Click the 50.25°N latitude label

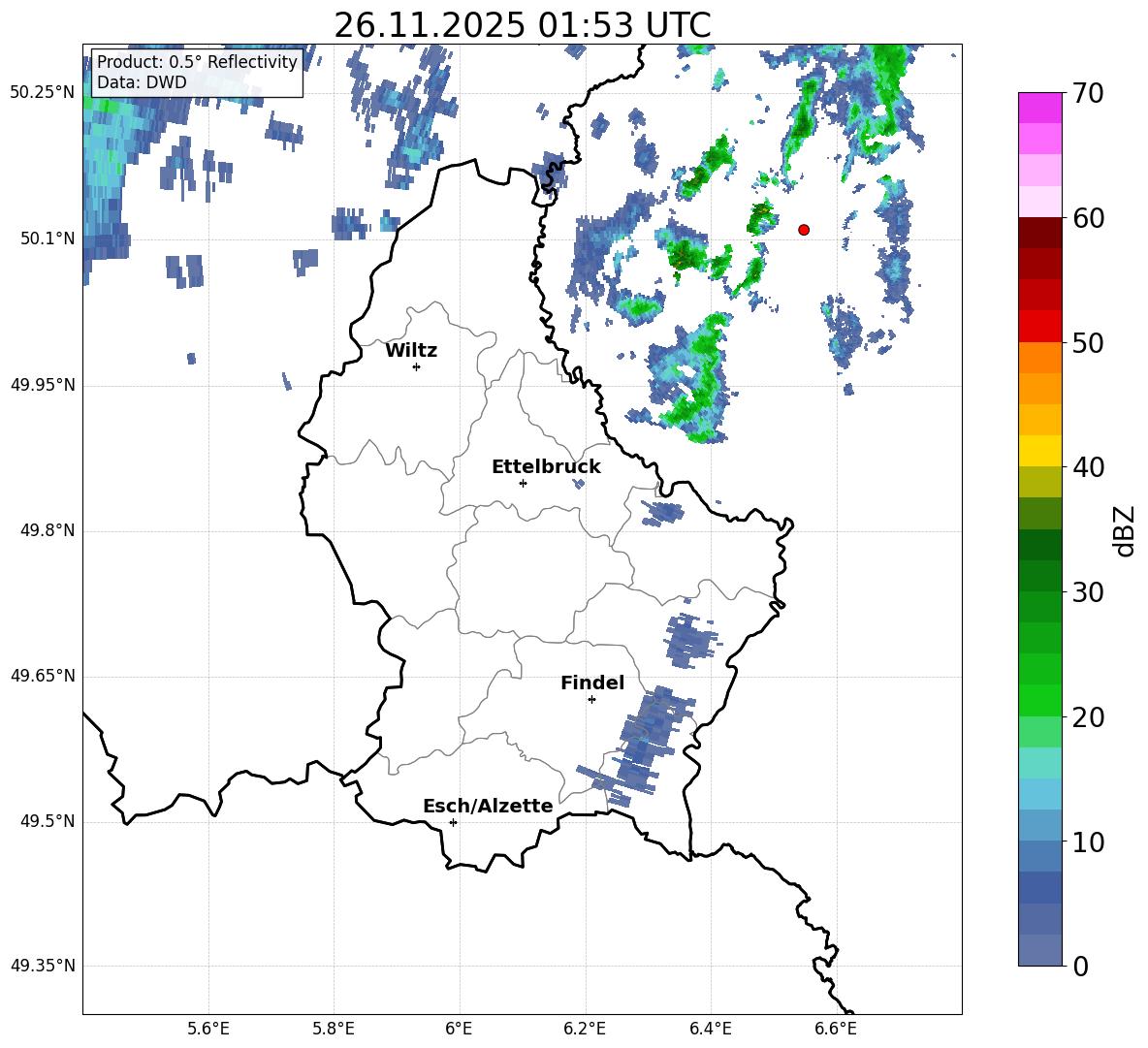coord(43,93)
